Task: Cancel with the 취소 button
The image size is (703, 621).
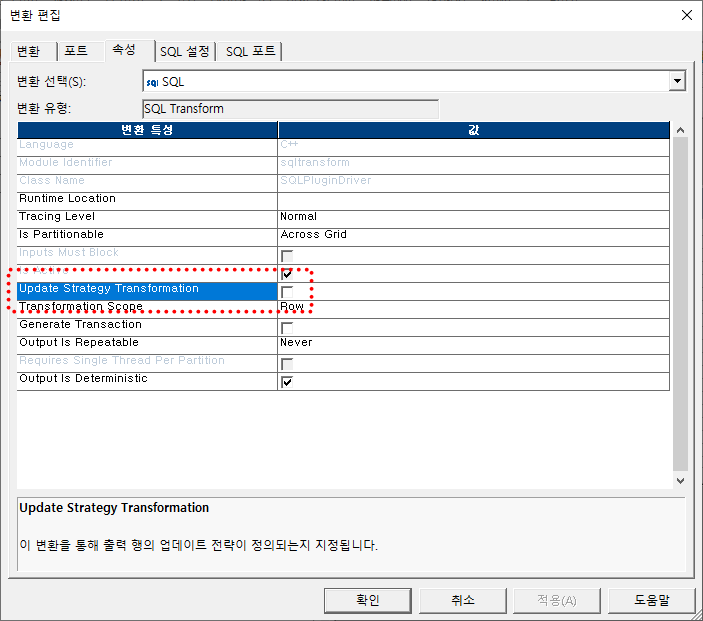Action: pos(463,600)
